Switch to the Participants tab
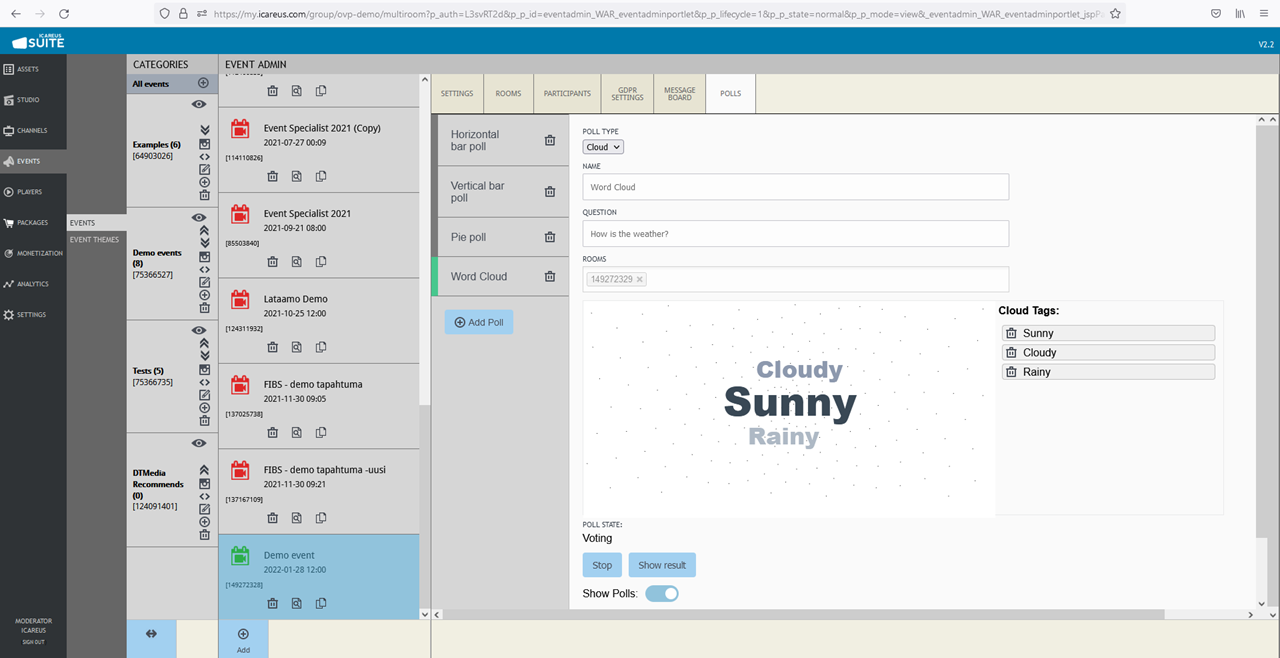This screenshot has height=658, width=1280. (567, 94)
